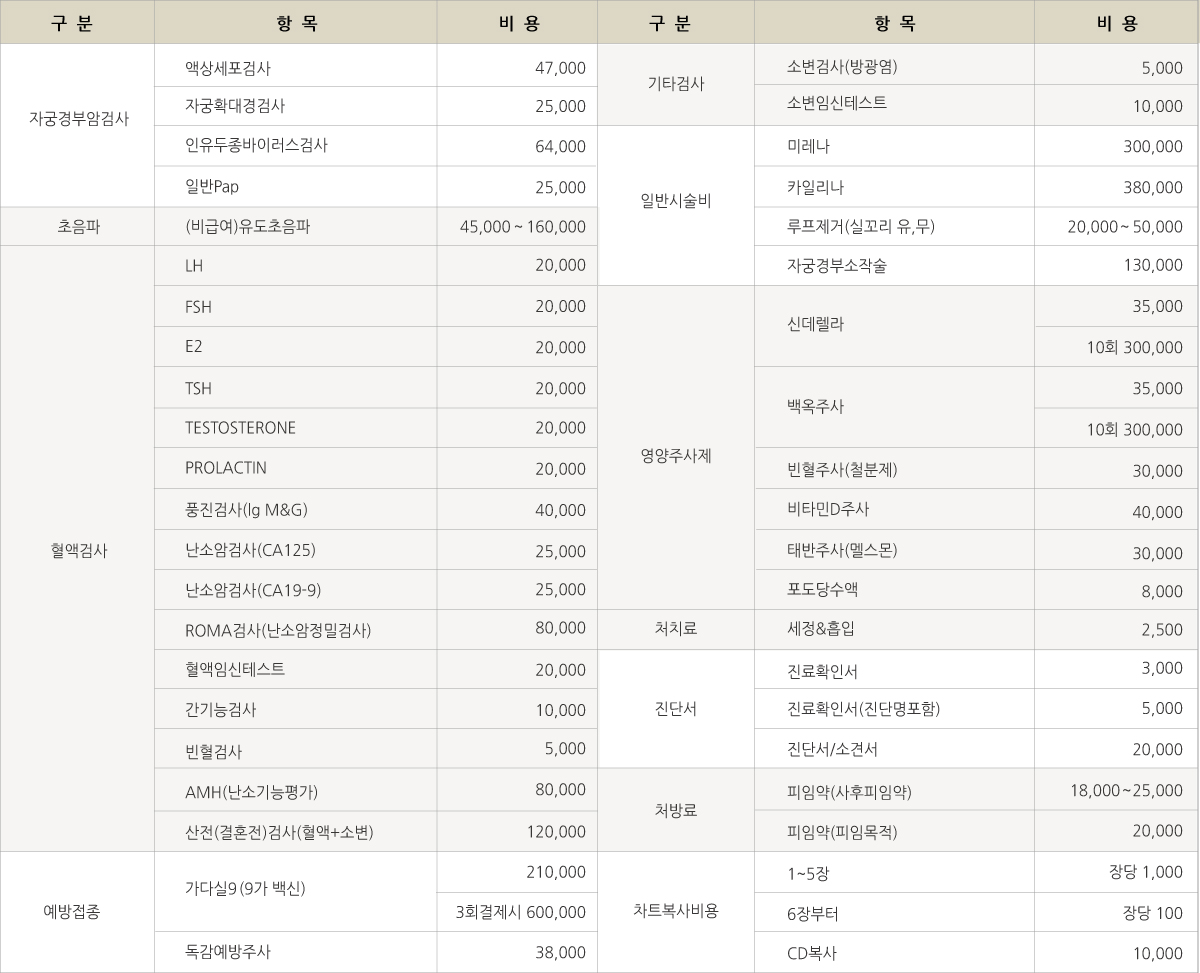Viewport: 1200px width, 973px height.
Task: Click the 비타민D주사 entry
Action: point(828,509)
